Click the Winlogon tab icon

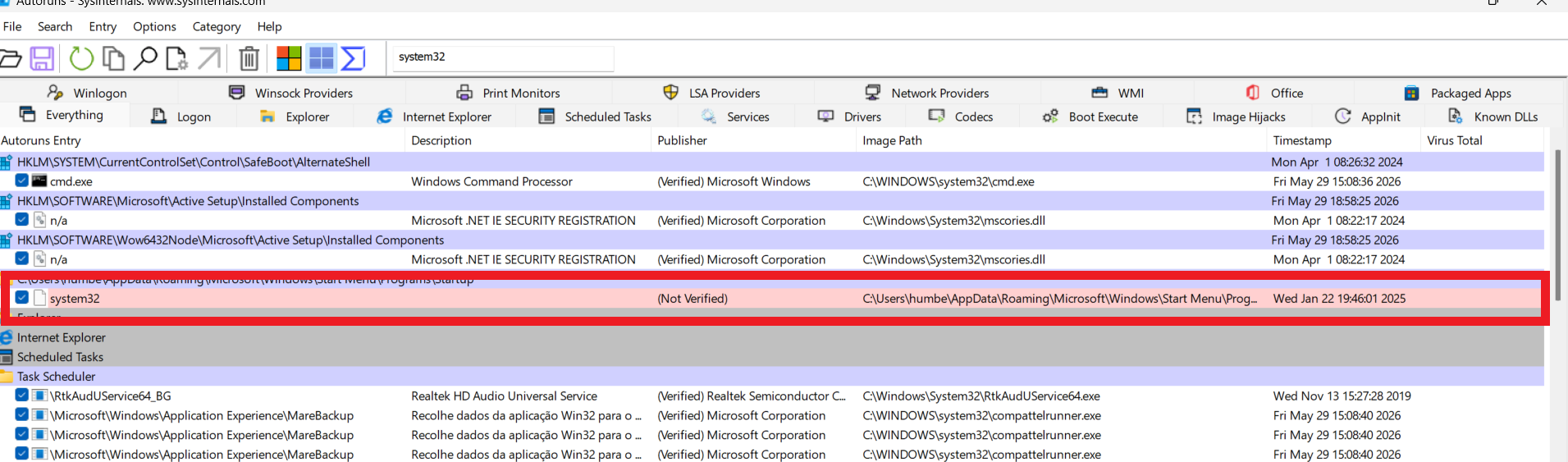(x=55, y=92)
